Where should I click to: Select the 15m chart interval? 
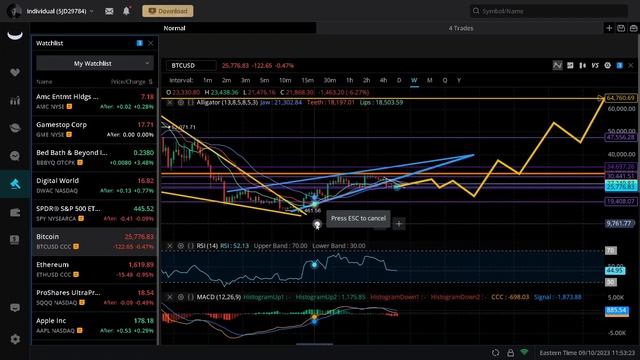(307, 80)
